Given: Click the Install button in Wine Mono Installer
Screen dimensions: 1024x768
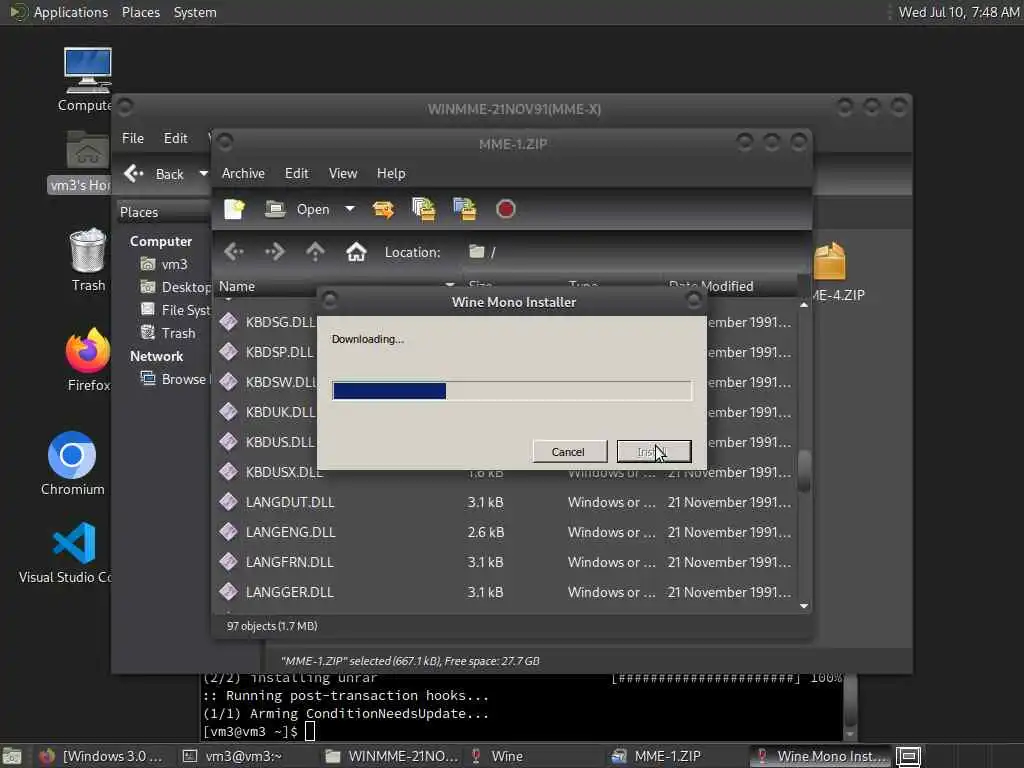Looking at the screenshot, I should click(654, 452).
